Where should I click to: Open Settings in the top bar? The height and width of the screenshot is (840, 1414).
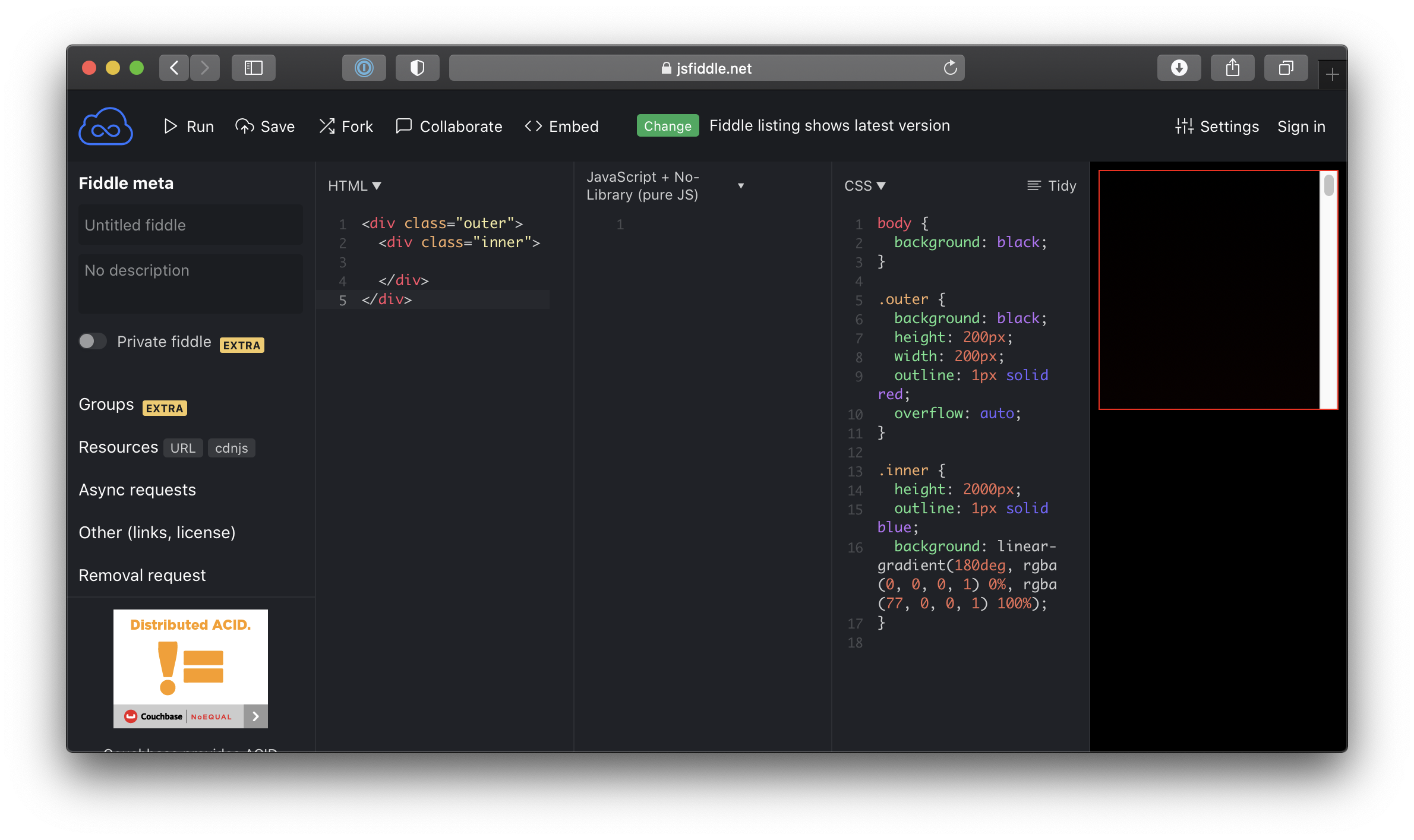(x=1217, y=126)
